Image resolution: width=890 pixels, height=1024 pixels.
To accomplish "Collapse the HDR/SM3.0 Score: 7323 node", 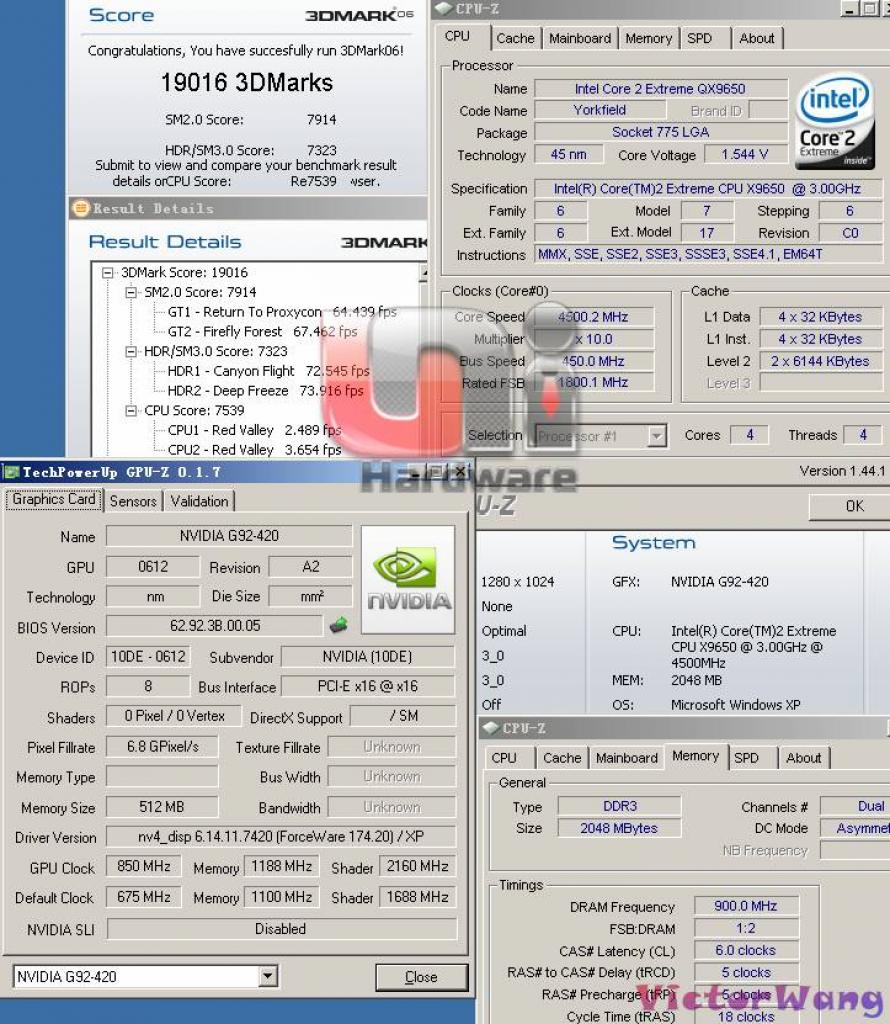I will [131, 351].
